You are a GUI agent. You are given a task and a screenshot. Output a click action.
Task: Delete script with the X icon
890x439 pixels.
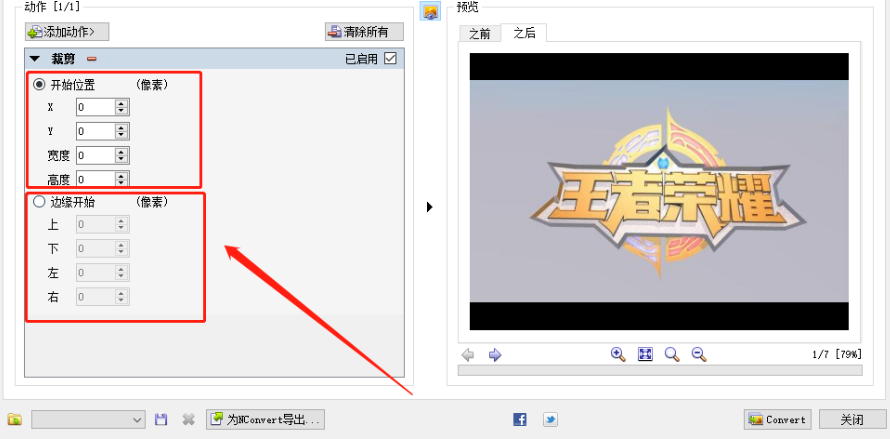(188, 420)
